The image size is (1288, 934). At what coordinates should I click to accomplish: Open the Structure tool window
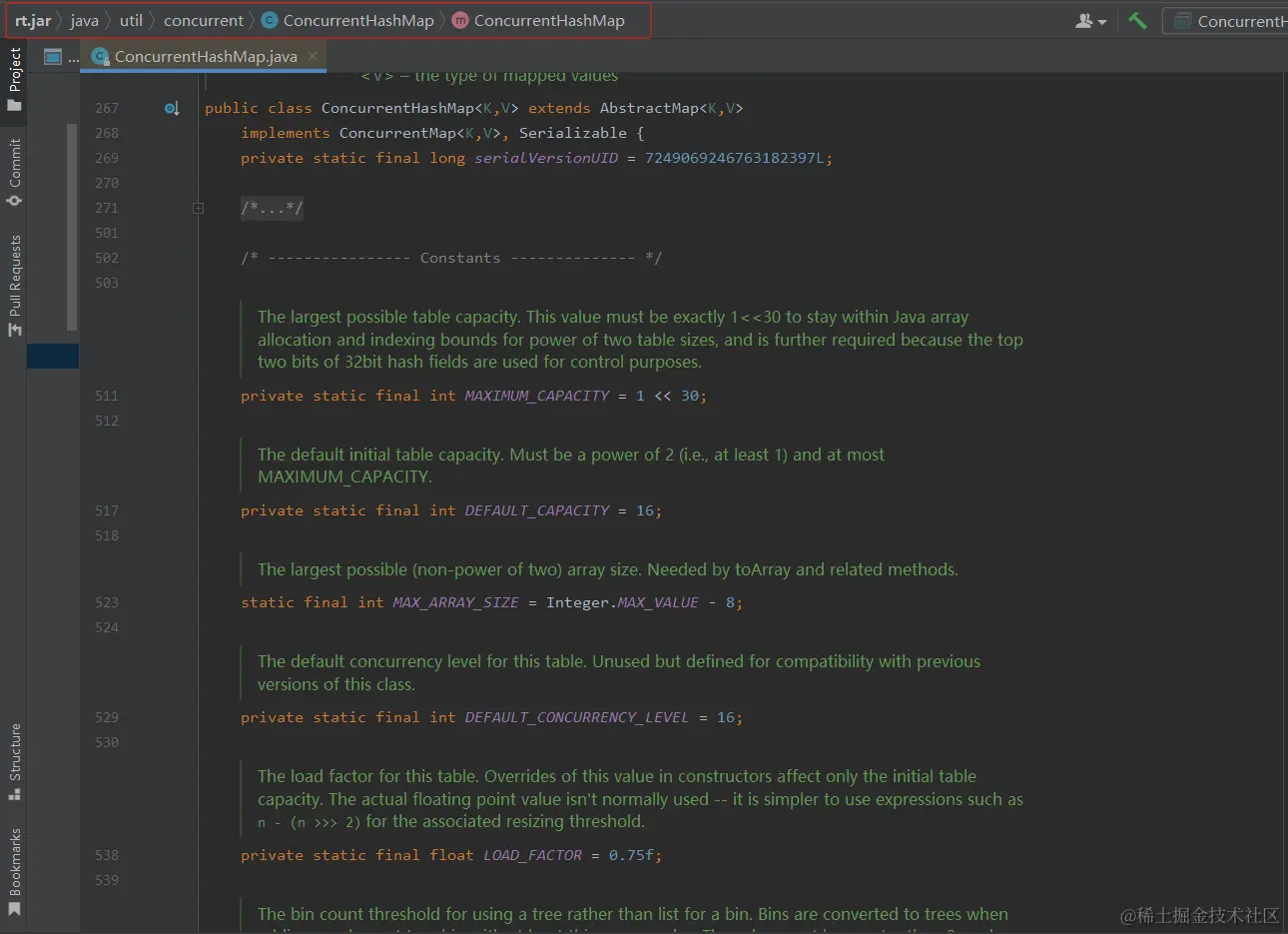(14, 762)
